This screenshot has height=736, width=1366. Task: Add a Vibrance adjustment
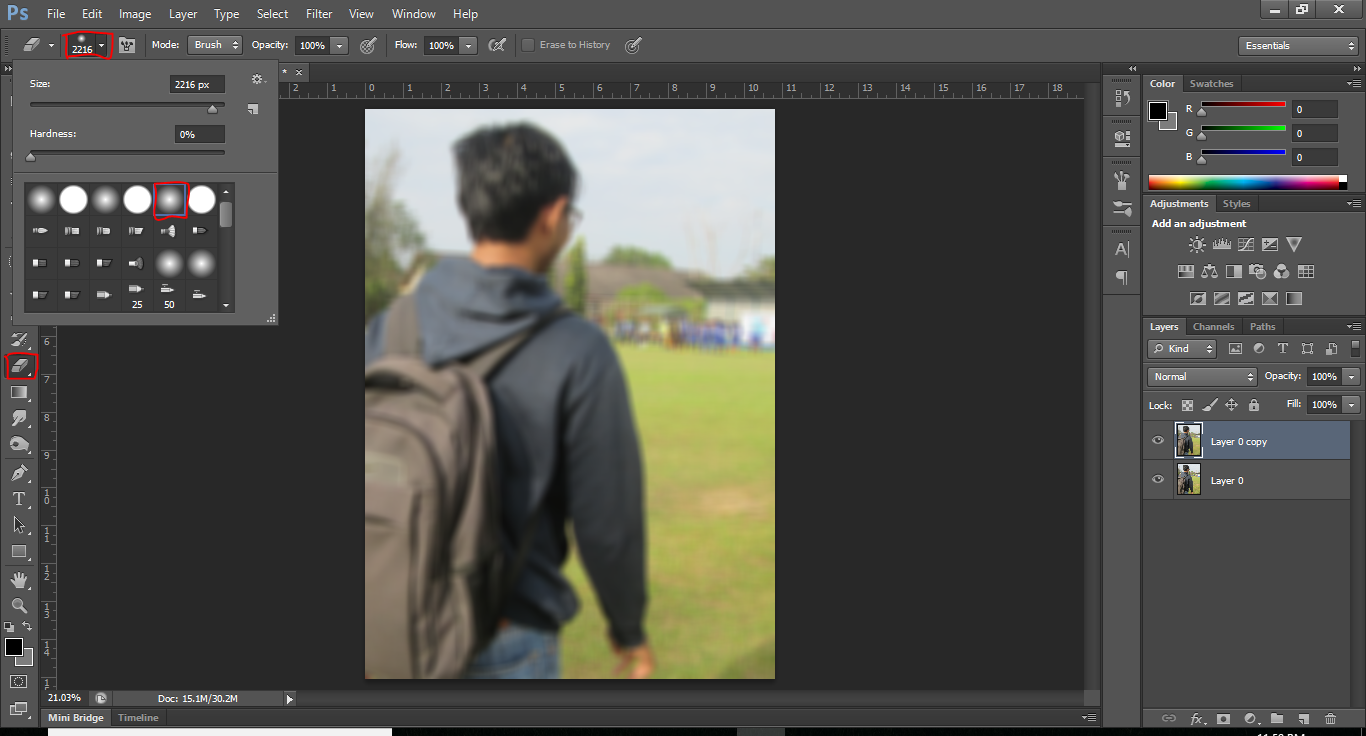pos(1294,244)
